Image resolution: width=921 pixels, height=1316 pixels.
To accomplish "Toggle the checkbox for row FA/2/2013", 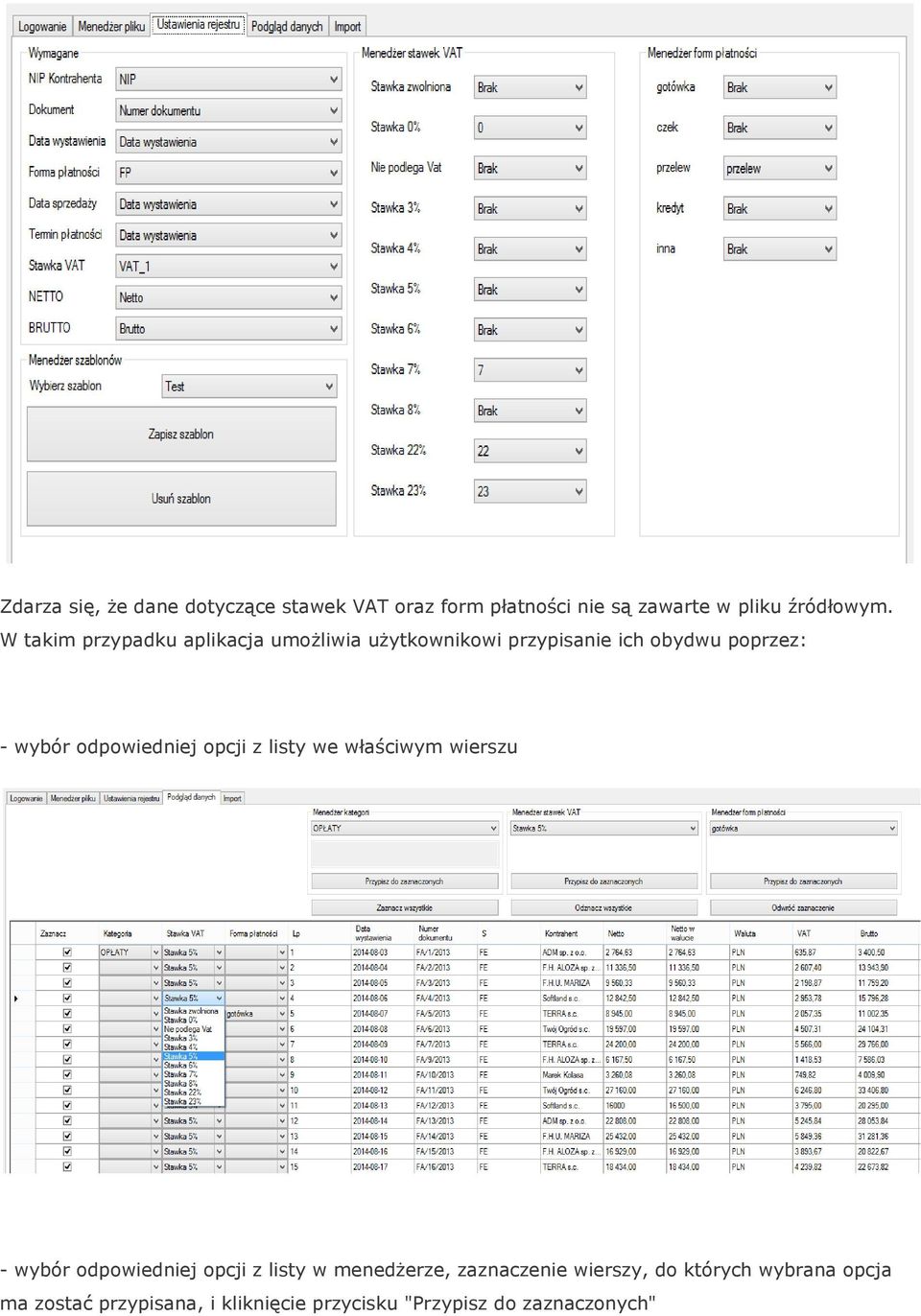I will coord(67,968).
